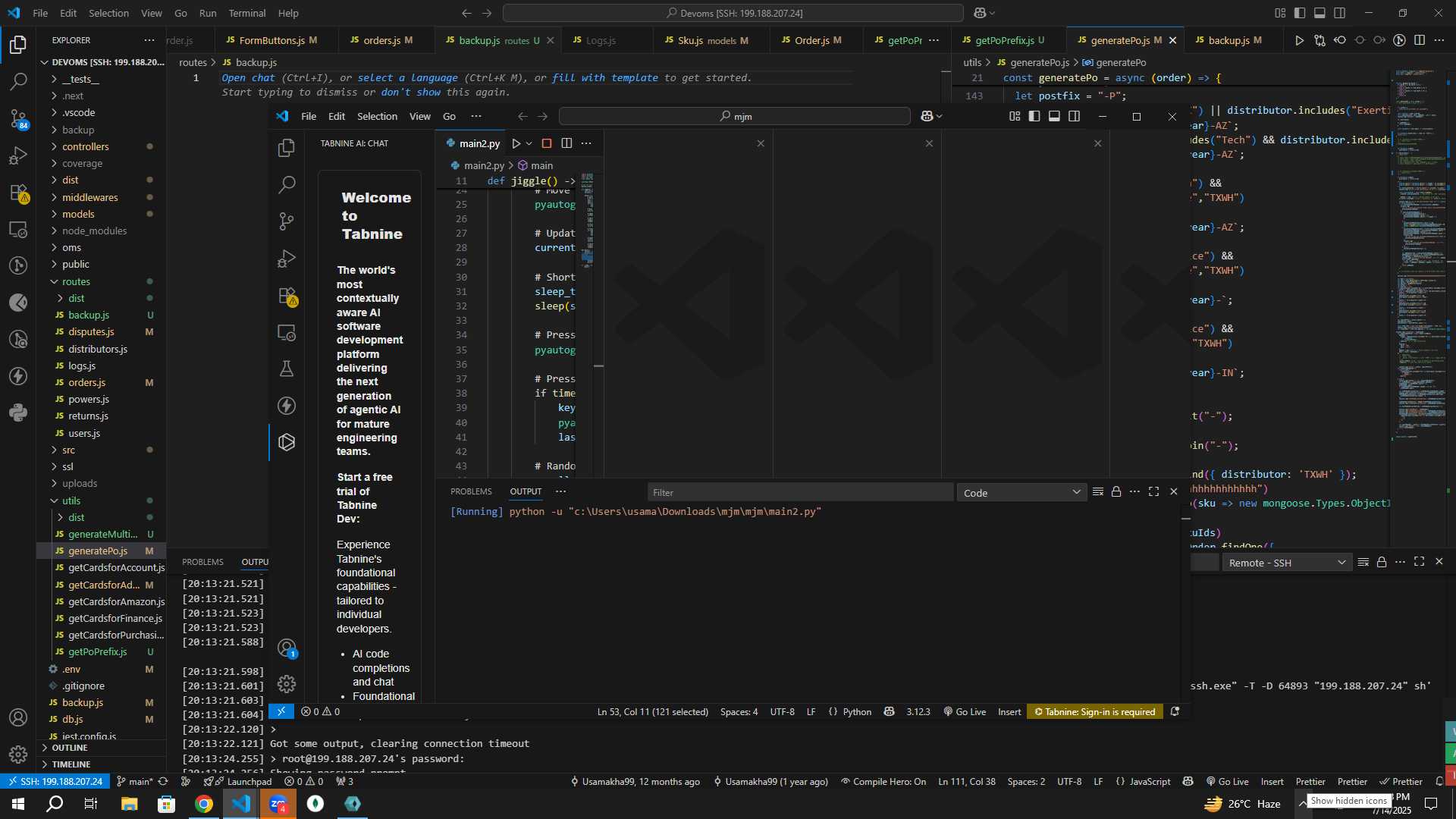Viewport: 1456px width, 819px height.
Task: Click the 'select a language' link
Action: coord(407,77)
